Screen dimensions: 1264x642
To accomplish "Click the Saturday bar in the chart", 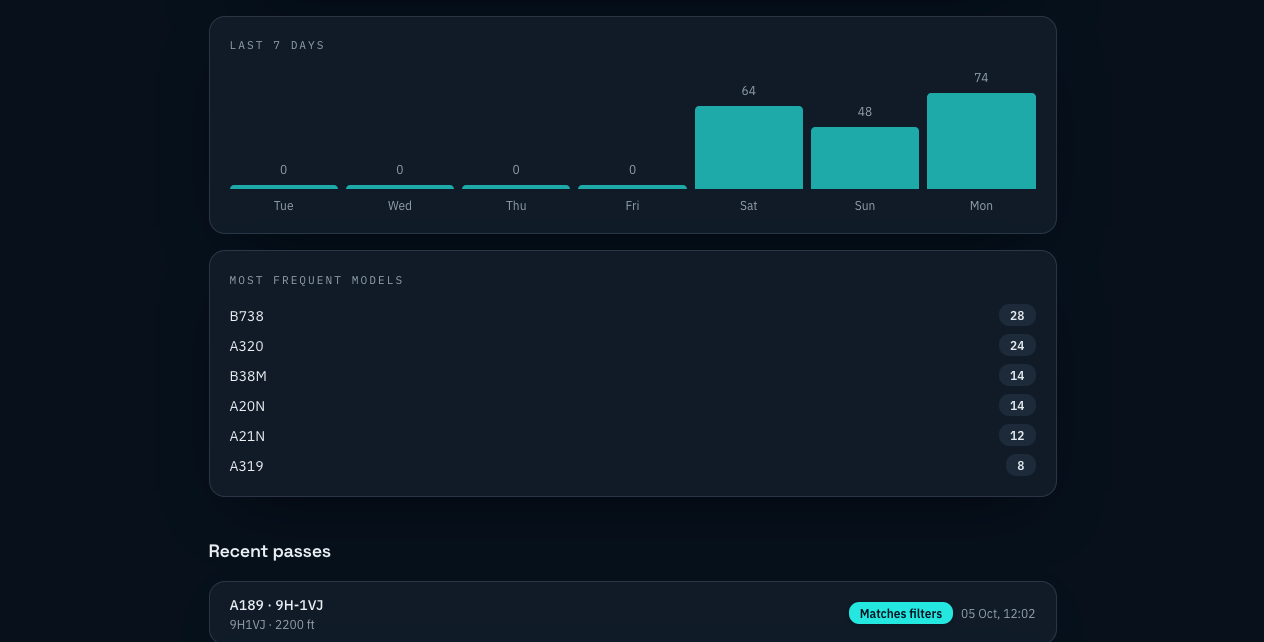I will (x=749, y=147).
